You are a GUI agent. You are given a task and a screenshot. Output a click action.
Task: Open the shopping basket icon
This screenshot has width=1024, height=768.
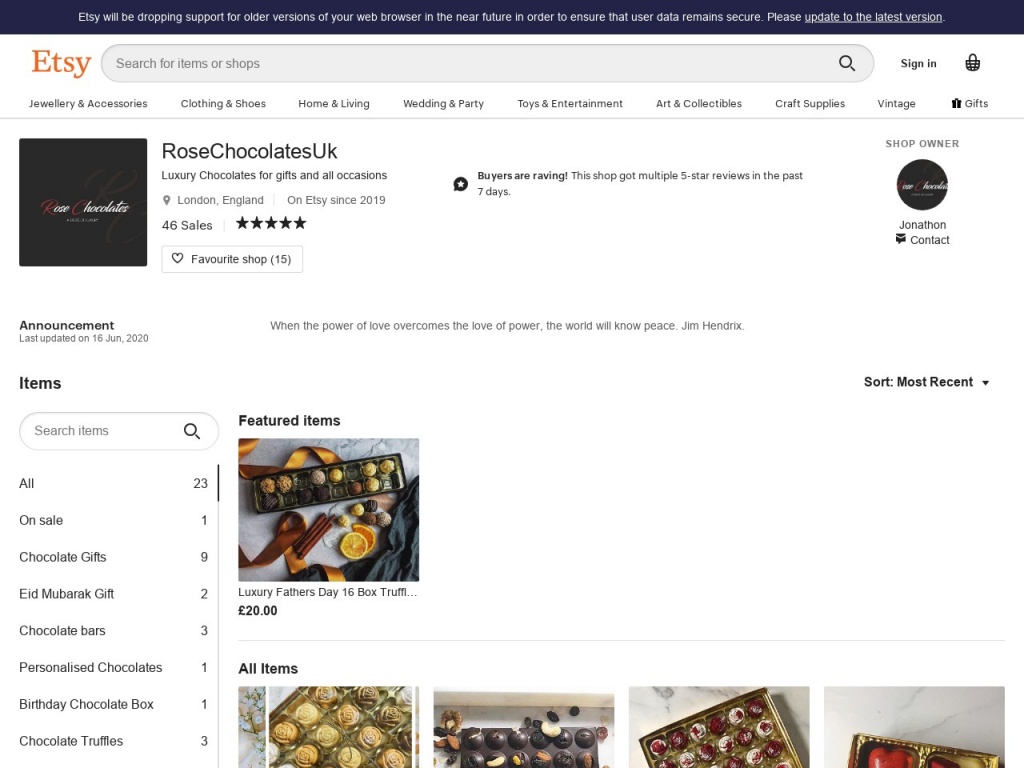(x=972, y=63)
